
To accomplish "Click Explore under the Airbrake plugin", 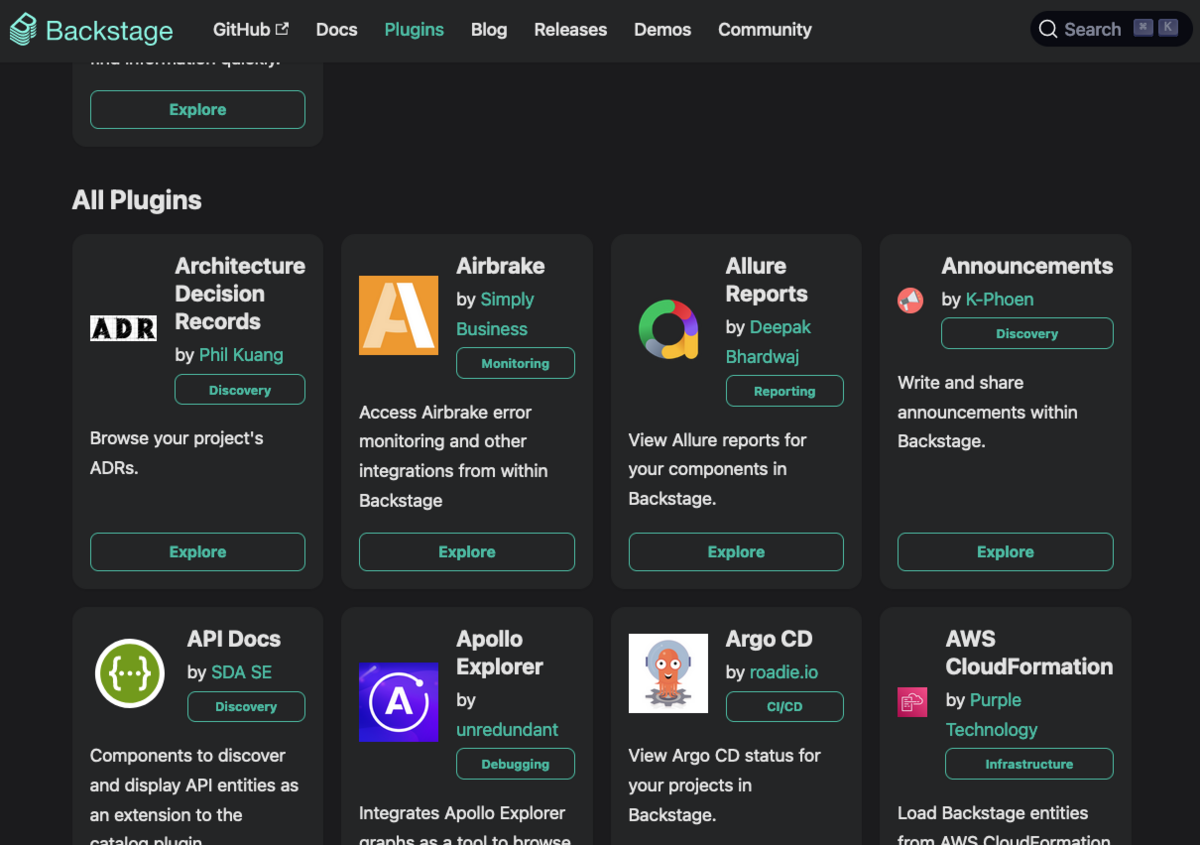I will coord(467,552).
